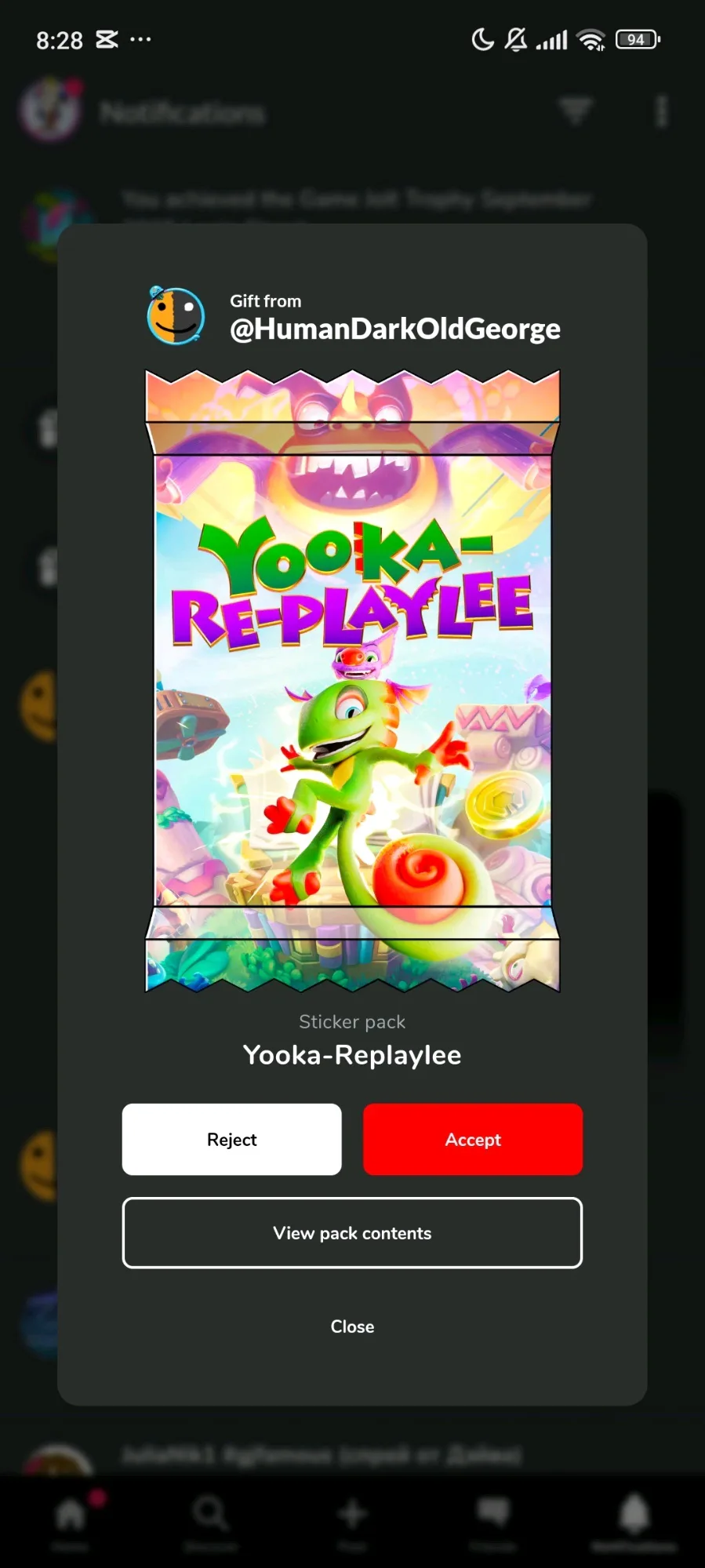Reject the sticker pack gift

tap(232, 1139)
